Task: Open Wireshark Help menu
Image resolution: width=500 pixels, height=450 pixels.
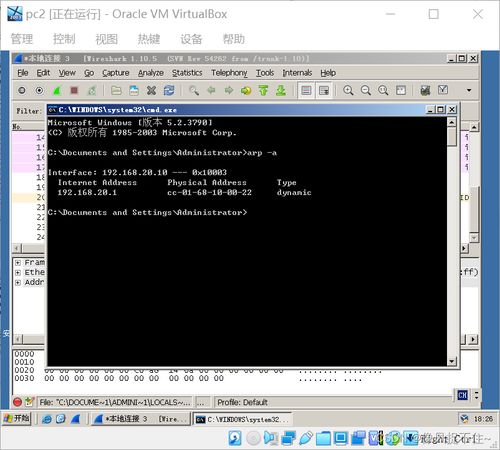Action: [328, 73]
